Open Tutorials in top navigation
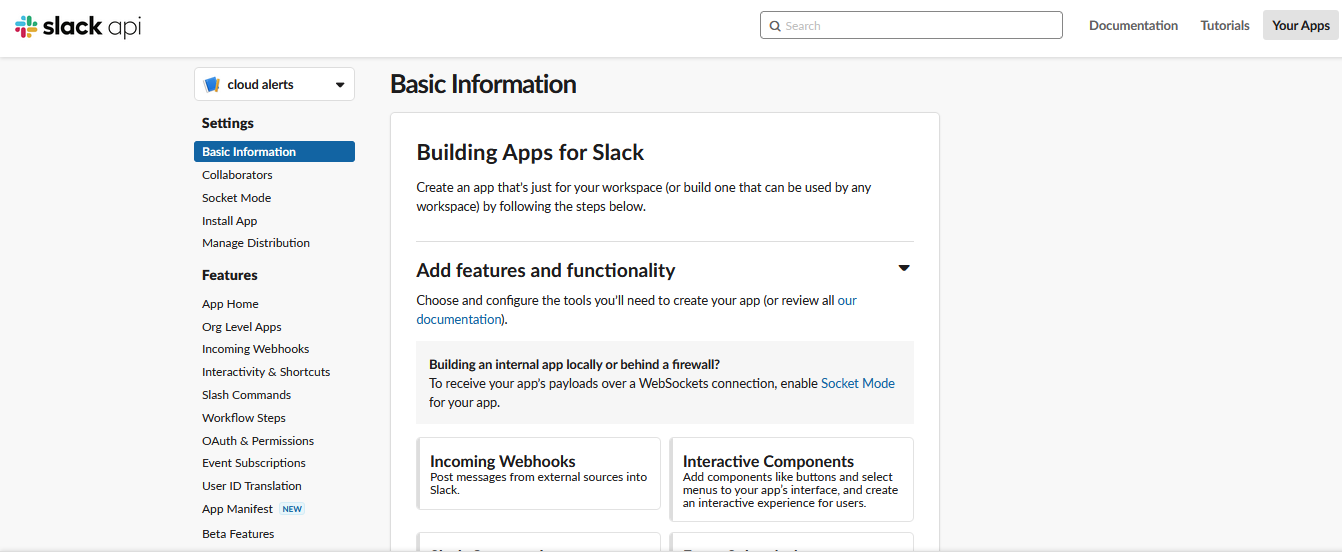Viewport: 1342px width, 552px height. point(1225,26)
